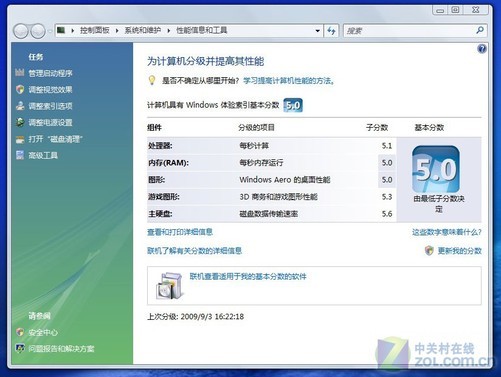Click the 内存(RAM) row label
501x377 pixels.
pyautogui.click(x=168, y=163)
